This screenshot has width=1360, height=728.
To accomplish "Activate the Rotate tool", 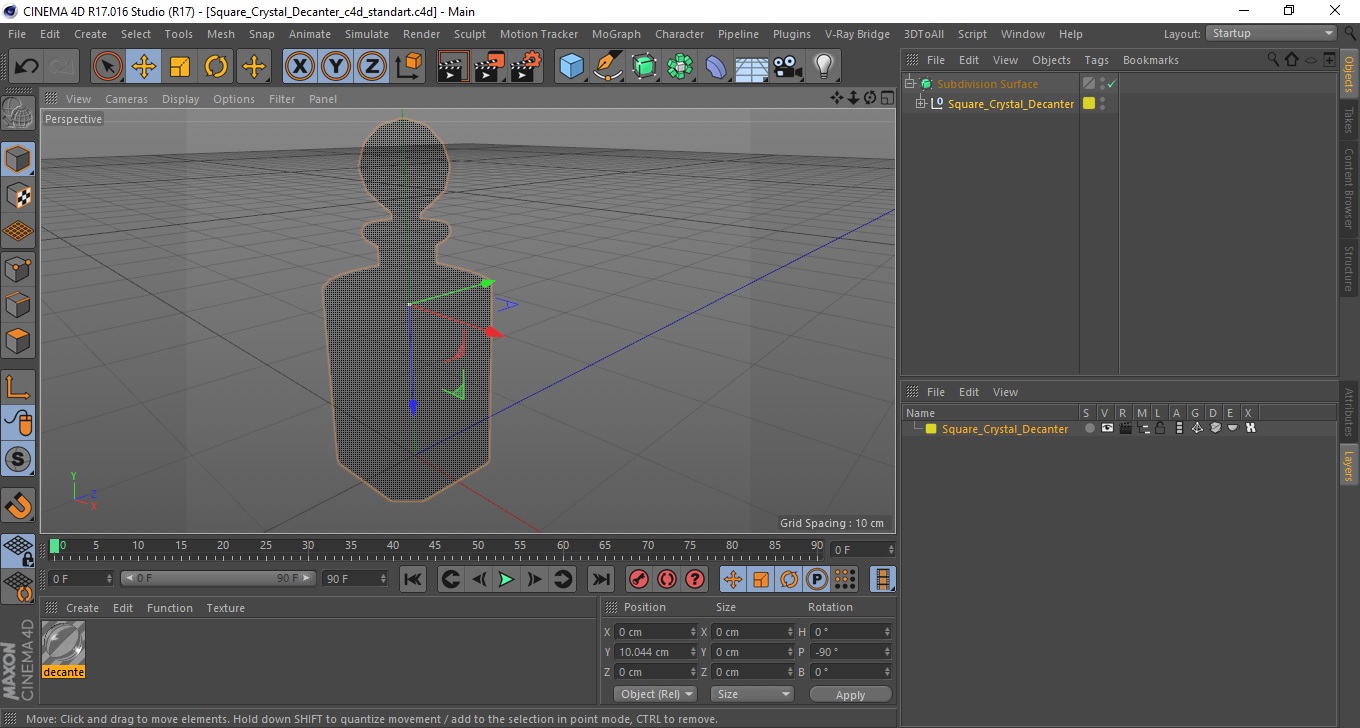I will click(216, 67).
